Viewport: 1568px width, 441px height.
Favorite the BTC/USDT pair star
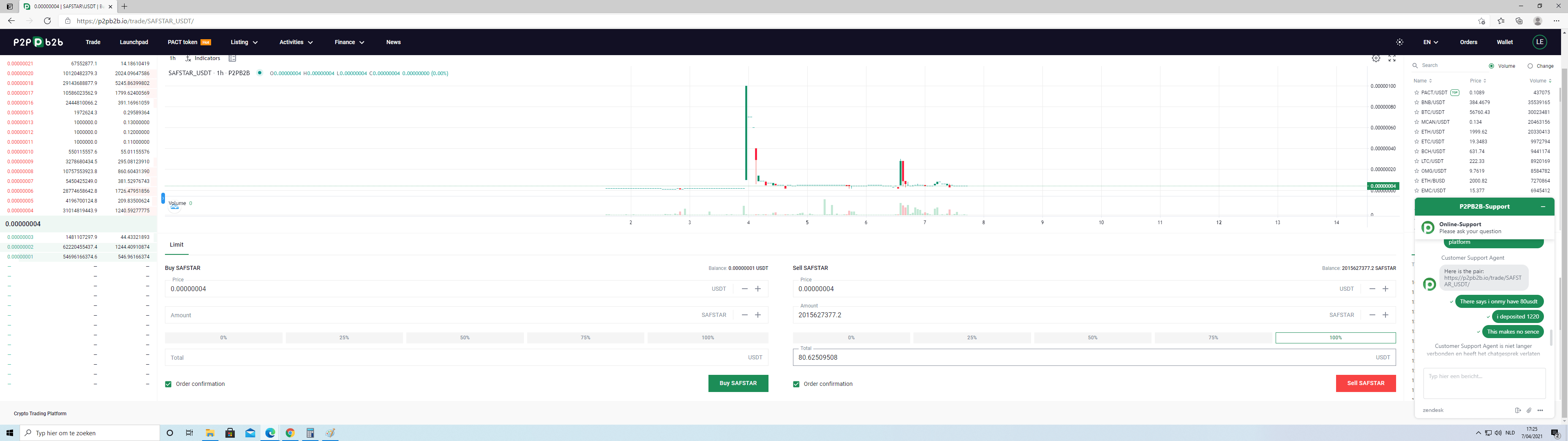1417,112
